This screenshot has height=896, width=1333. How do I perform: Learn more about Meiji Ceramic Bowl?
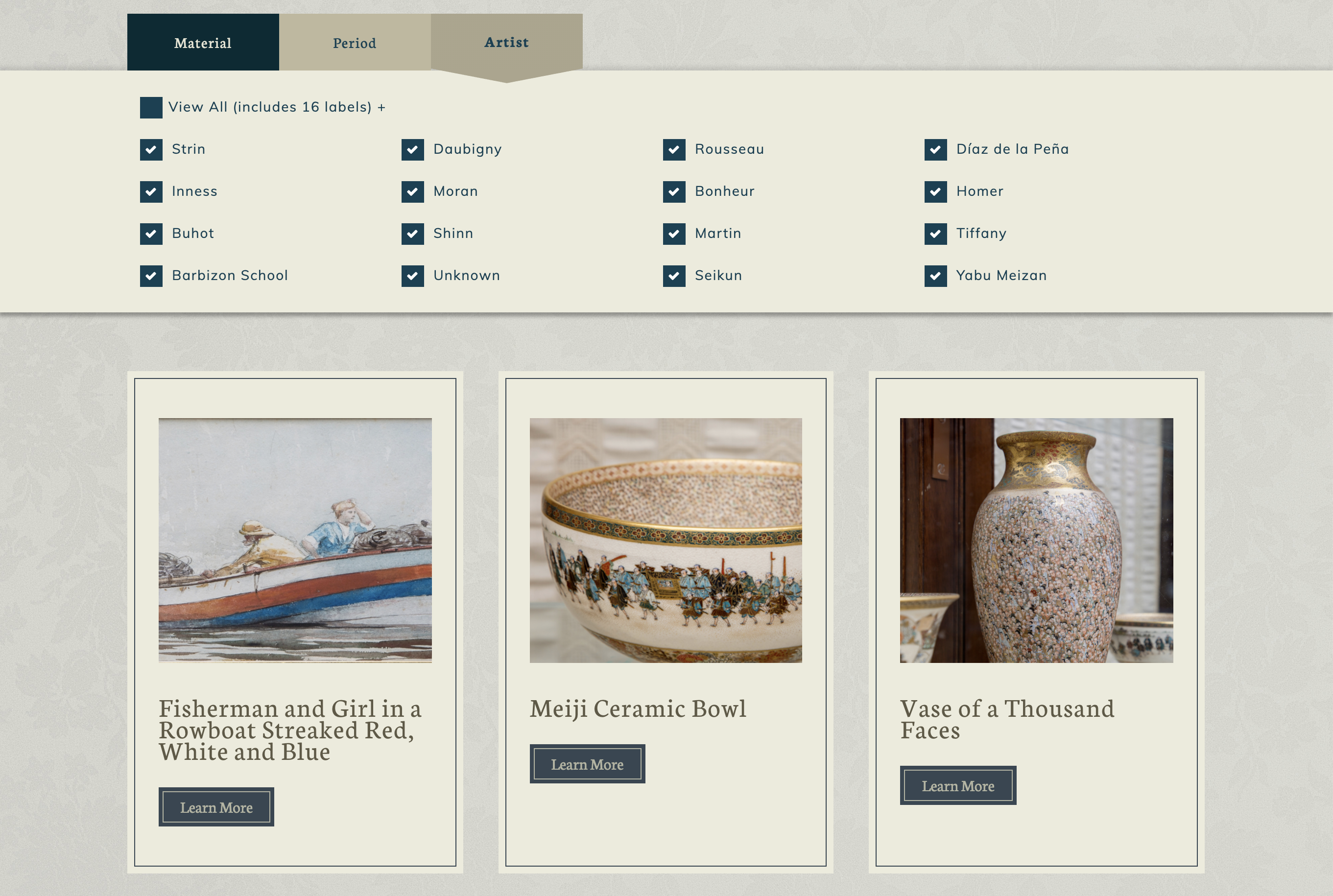point(587,763)
